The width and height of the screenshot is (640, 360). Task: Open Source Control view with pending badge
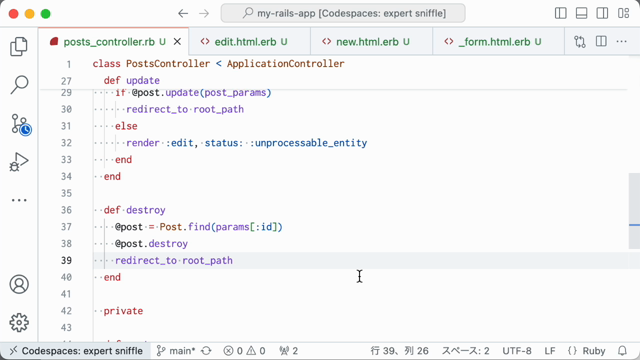click(x=20, y=124)
